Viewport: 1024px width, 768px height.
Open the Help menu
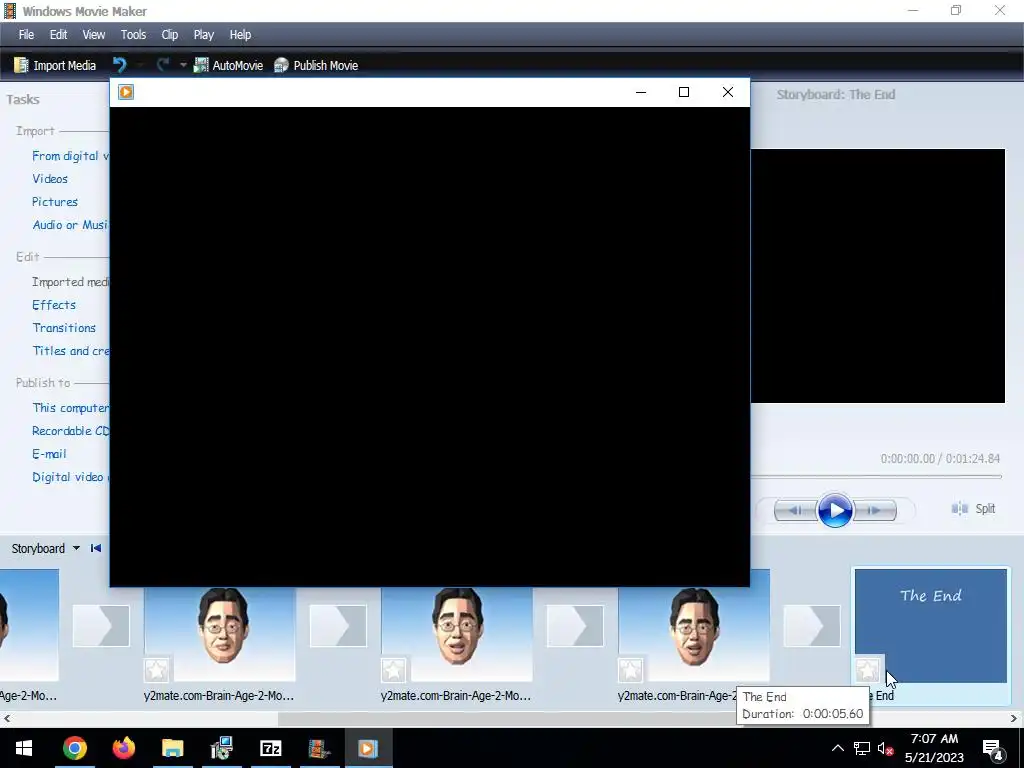(x=240, y=35)
